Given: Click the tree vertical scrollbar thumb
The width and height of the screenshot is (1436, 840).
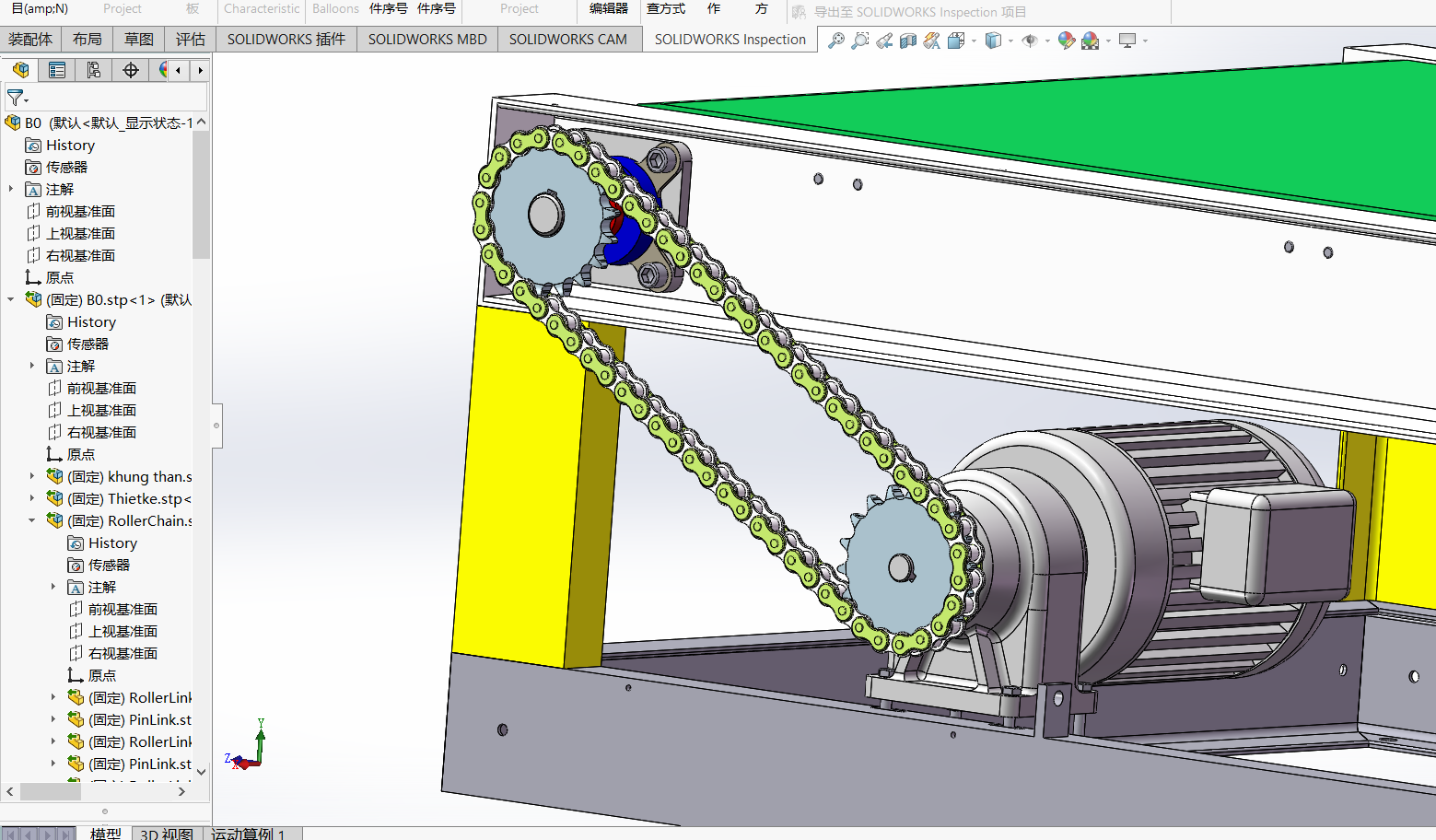Looking at the screenshot, I should click(x=202, y=195).
